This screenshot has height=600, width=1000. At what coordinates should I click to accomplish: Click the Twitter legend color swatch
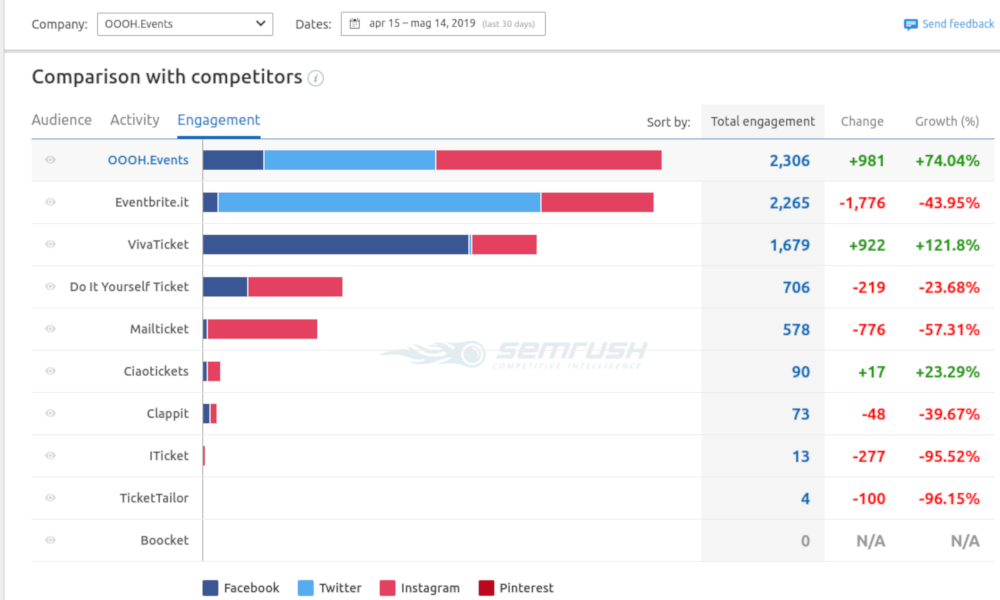[x=306, y=588]
